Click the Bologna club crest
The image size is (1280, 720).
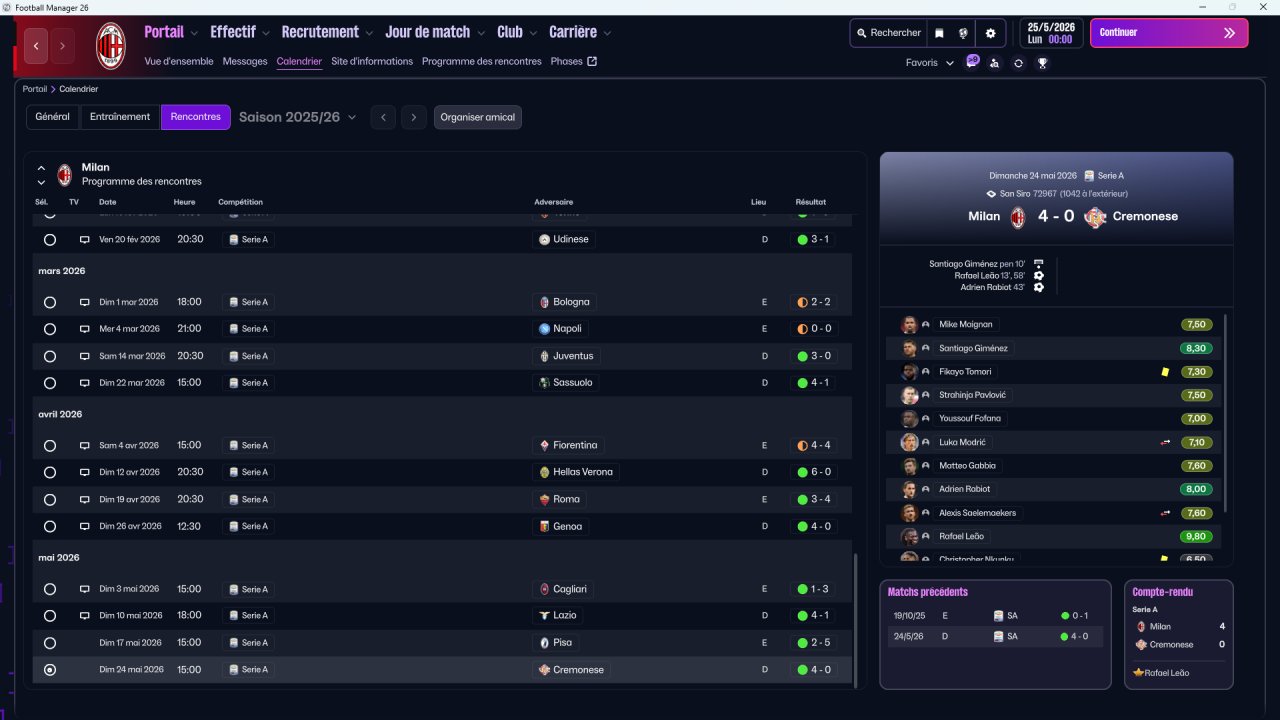[x=544, y=302]
